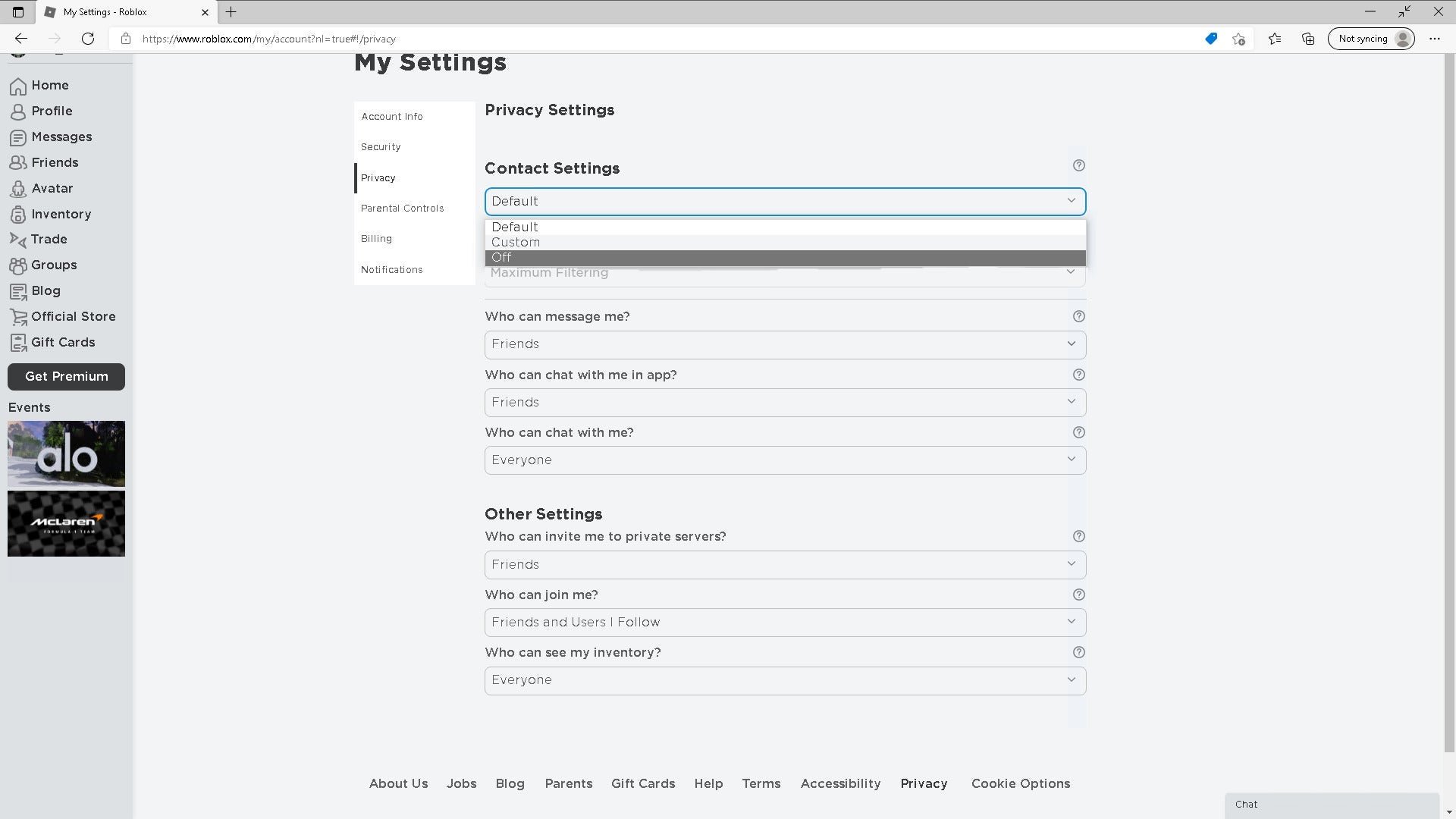Open the Terms footer link

pyautogui.click(x=761, y=784)
